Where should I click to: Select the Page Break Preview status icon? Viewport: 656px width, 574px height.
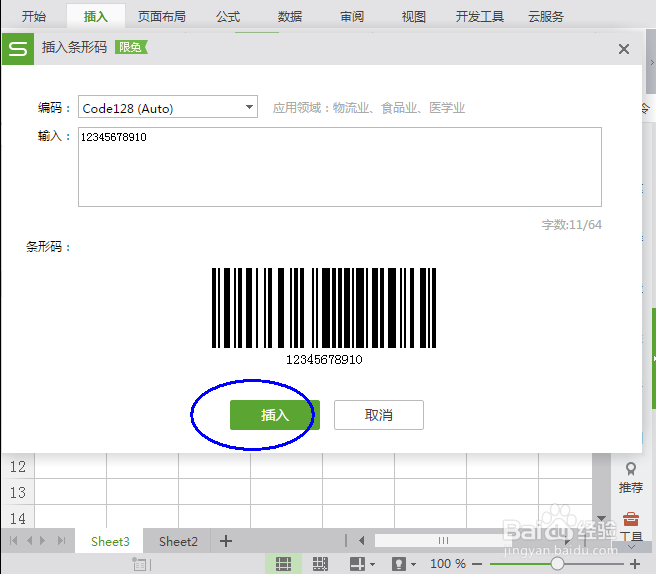(x=320, y=564)
